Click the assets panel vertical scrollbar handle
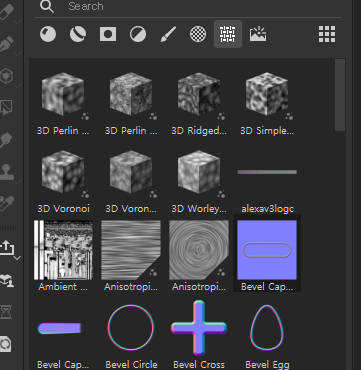The width and height of the screenshot is (361, 370). point(340,95)
